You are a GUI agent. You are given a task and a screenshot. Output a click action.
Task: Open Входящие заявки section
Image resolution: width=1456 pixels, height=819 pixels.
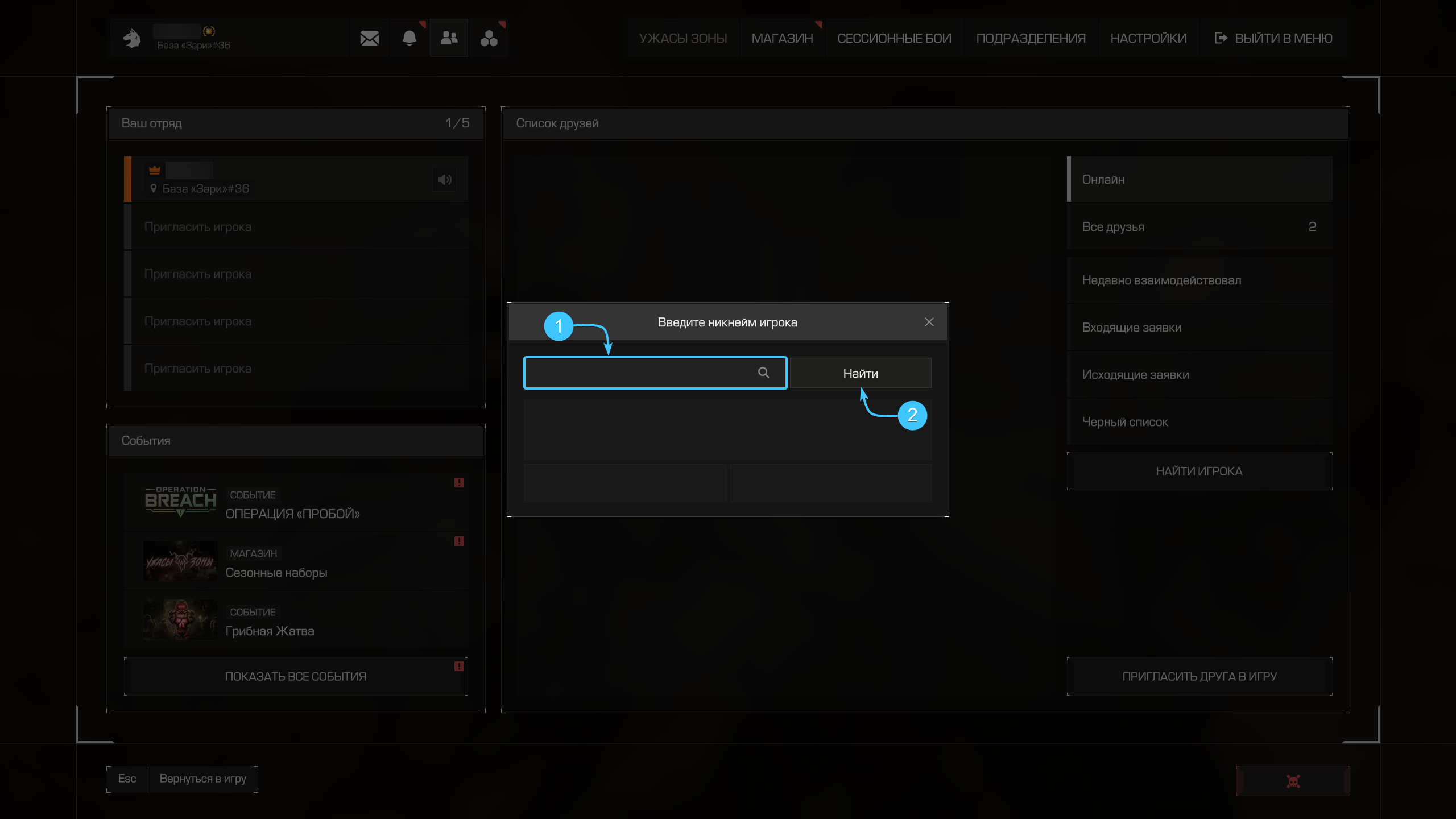point(1199,328)
